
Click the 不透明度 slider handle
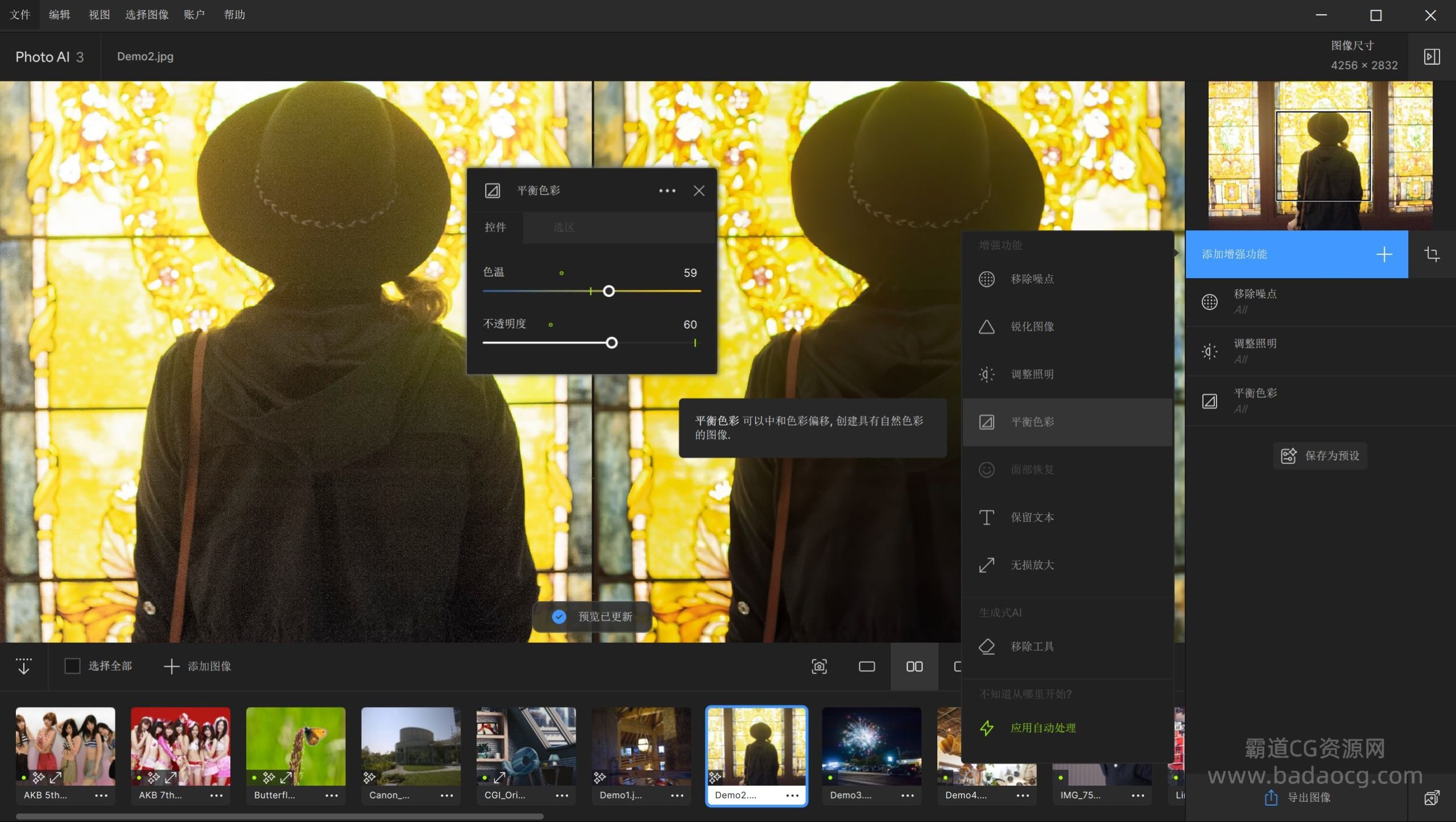click(611, 343)
